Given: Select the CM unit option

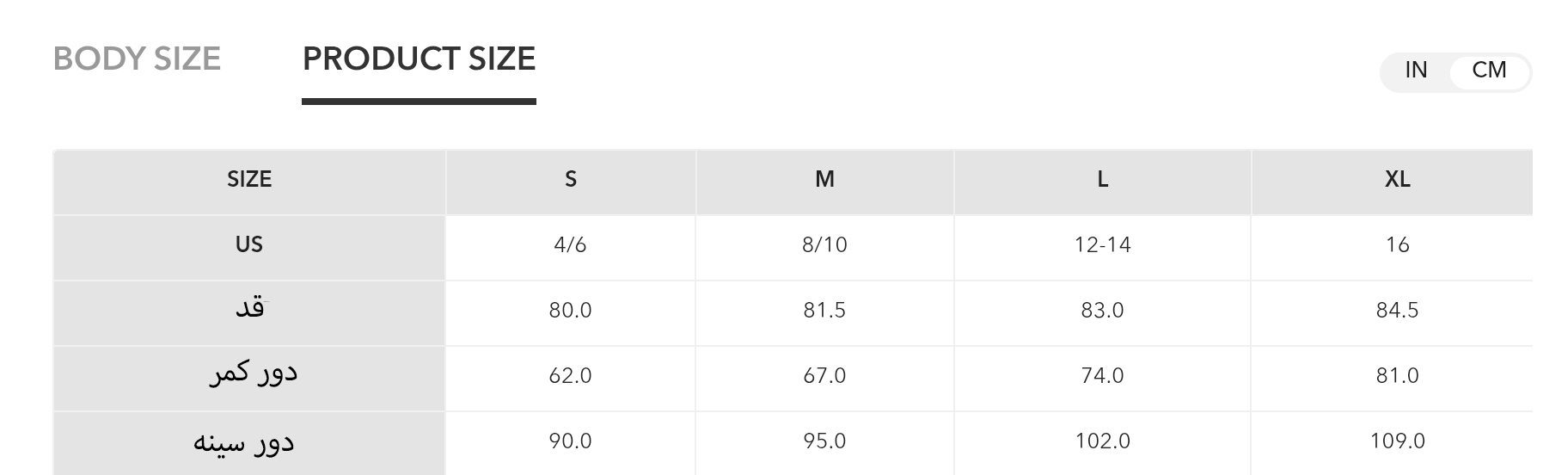Looking at the screenshot, I should (x=1489, y=71).
